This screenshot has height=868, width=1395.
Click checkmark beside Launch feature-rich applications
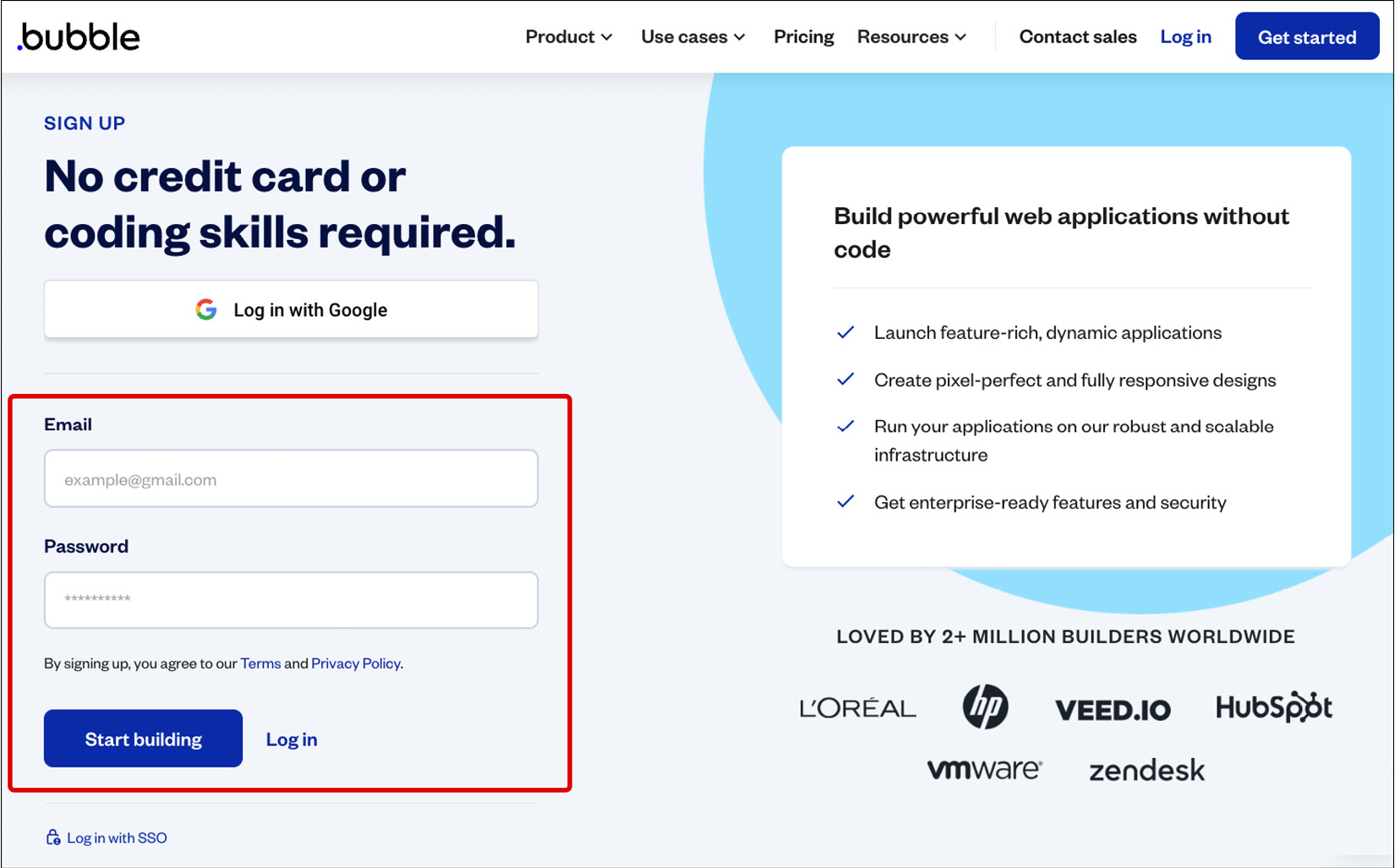[845, 332]
